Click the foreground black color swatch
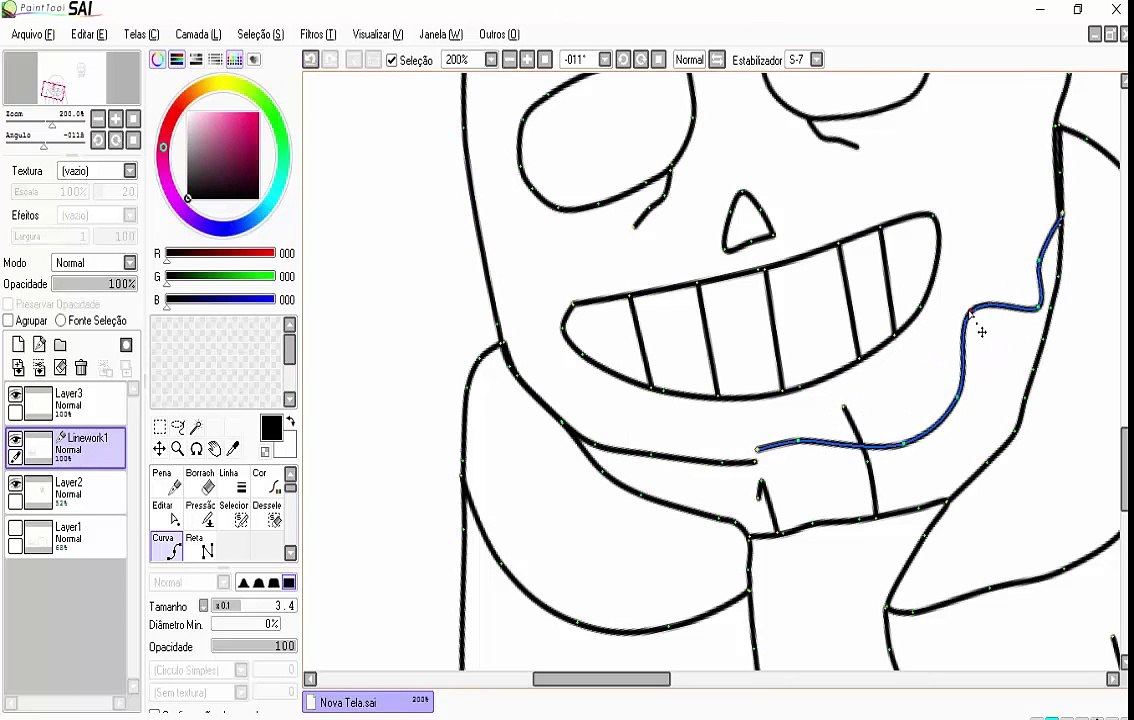Screen dimensions: 1134x720 [271, 427]
